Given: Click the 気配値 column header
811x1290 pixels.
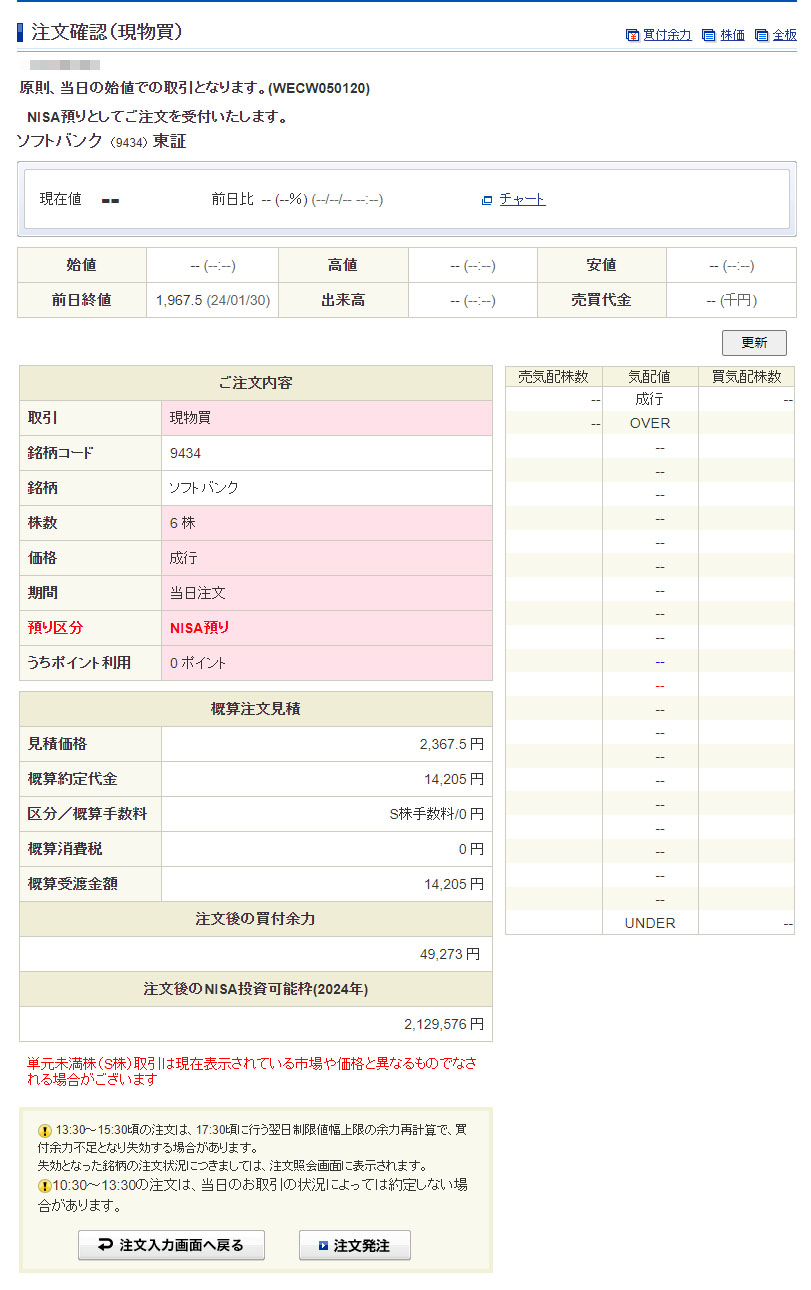Looking at the screenshot, I should coord(650,376).
